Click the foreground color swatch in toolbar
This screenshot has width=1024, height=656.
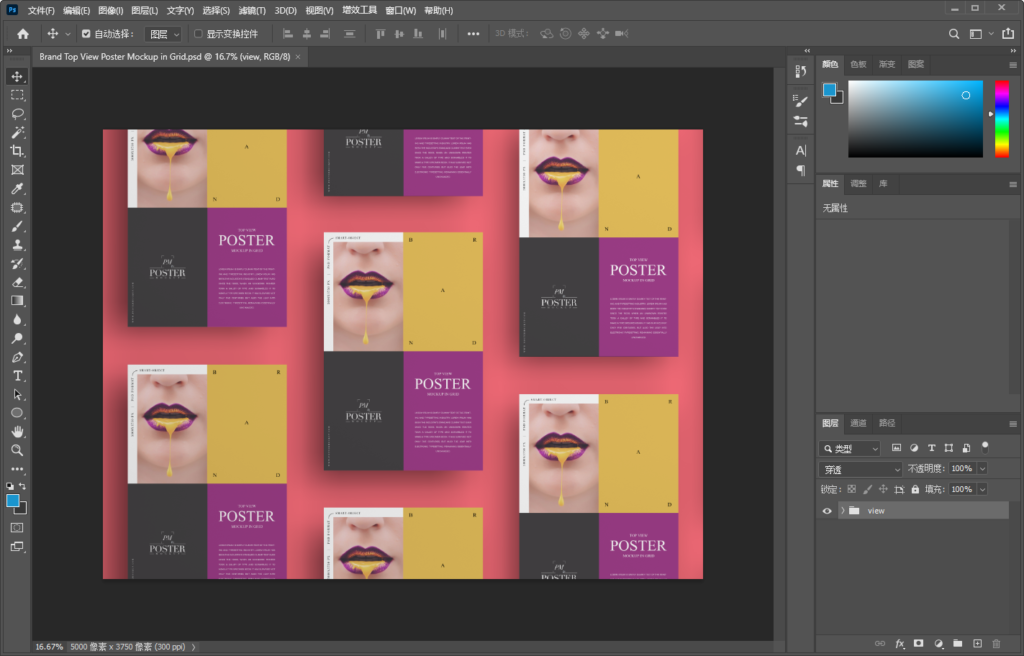12,501
